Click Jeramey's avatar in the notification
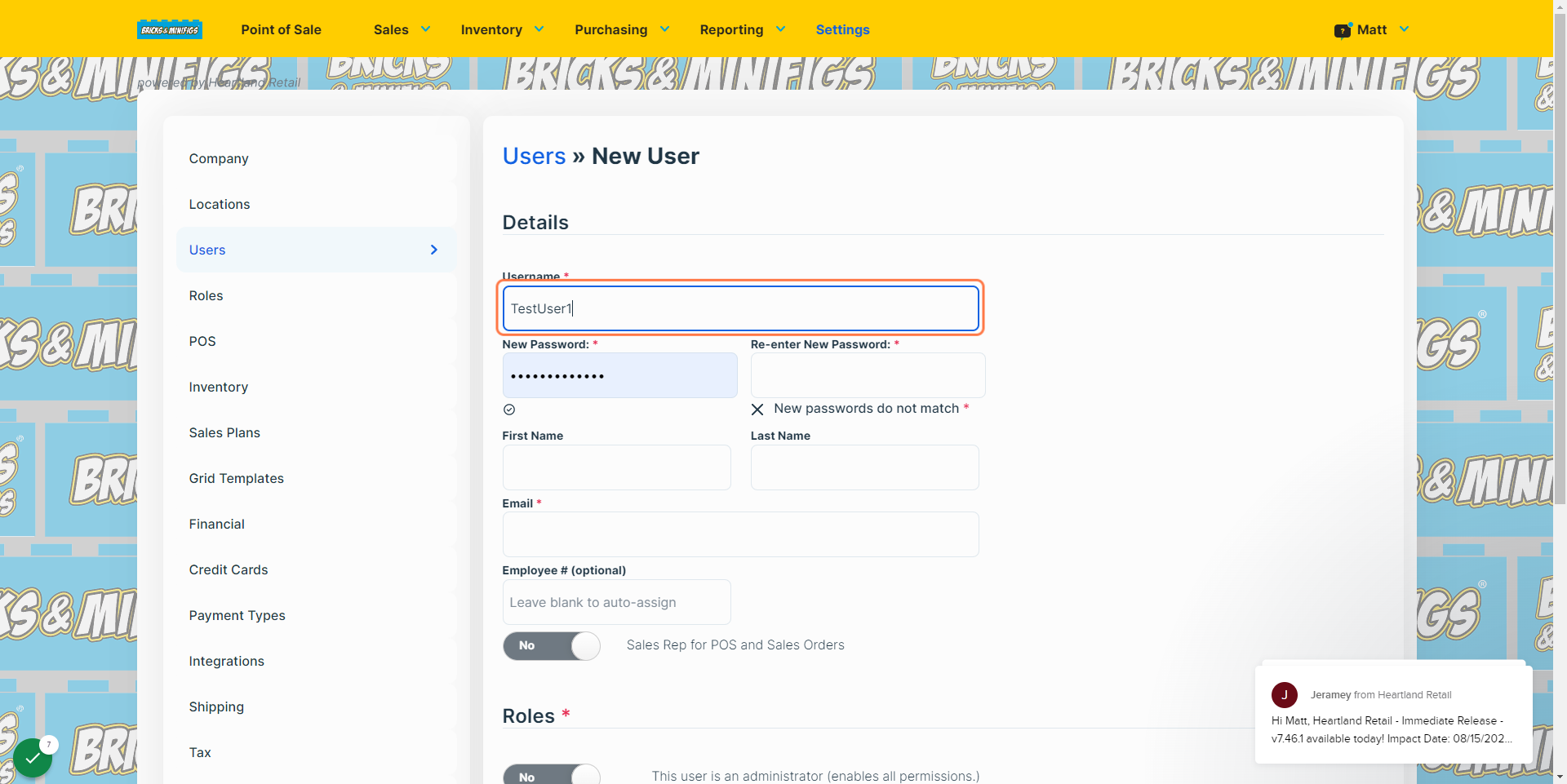This screenshot has height=784, width=1567. 1285,695
